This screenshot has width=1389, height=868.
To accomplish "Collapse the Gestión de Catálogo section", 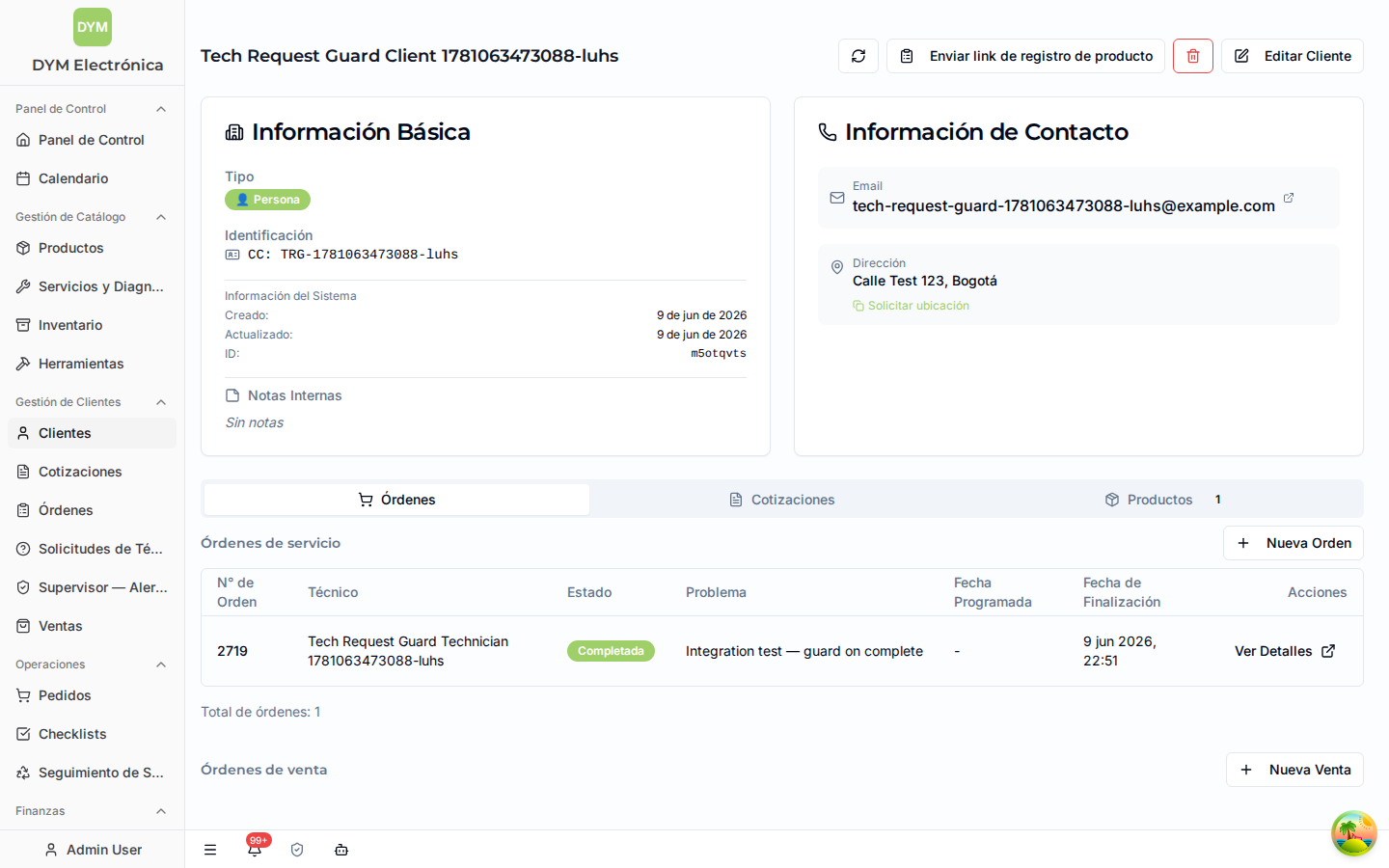I will coord(161,217).
